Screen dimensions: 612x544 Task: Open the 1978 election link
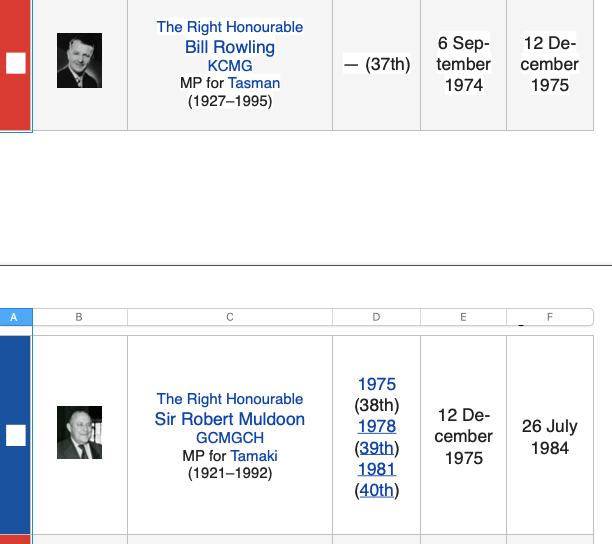coord(377,427)
